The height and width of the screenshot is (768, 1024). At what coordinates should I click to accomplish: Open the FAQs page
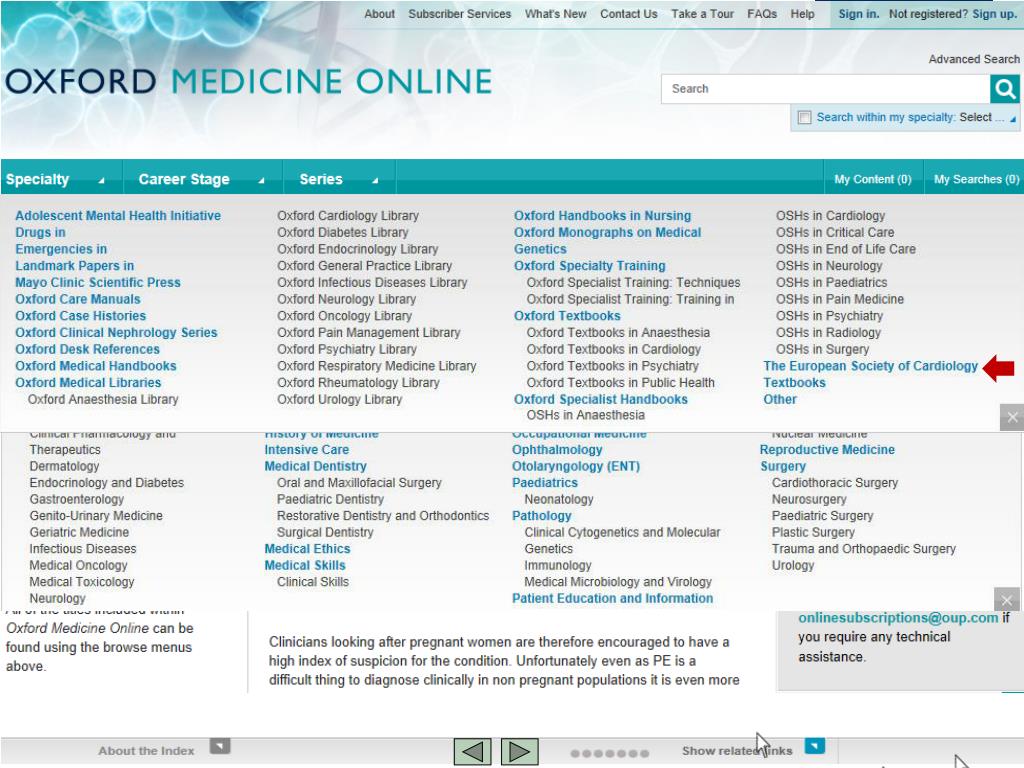pos(762,14)
